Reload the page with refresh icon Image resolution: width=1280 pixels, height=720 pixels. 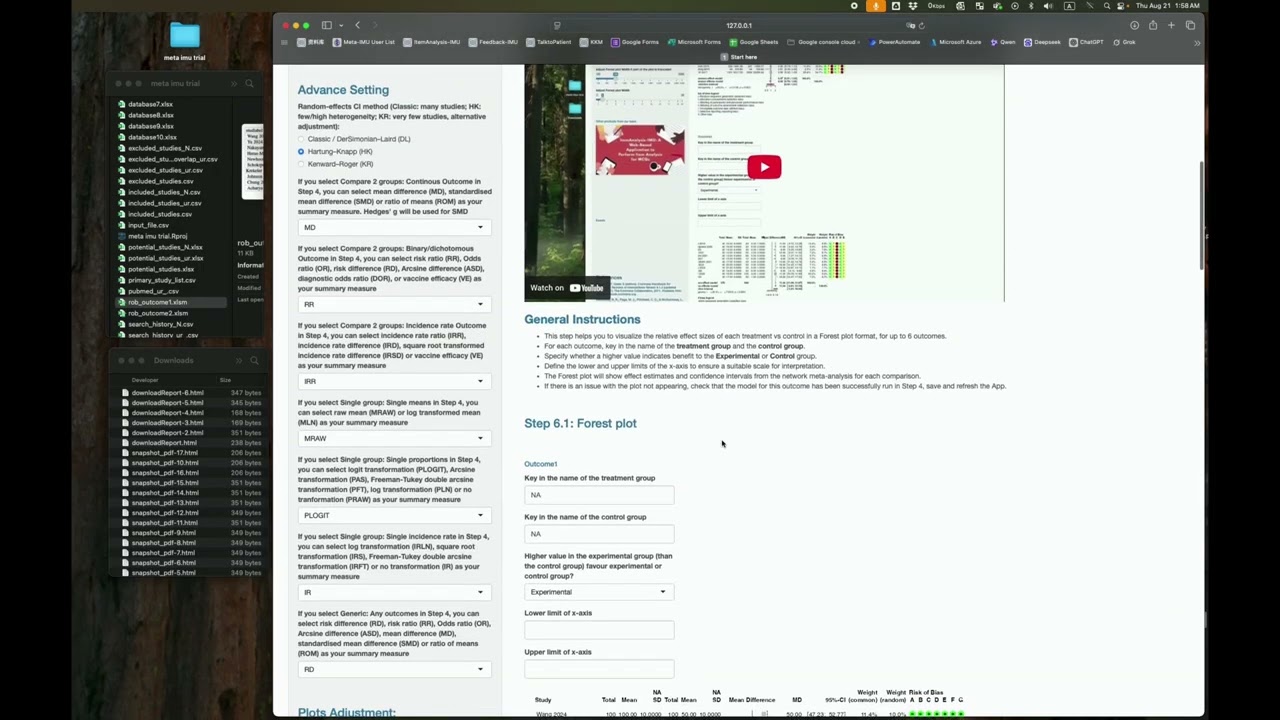921,25
